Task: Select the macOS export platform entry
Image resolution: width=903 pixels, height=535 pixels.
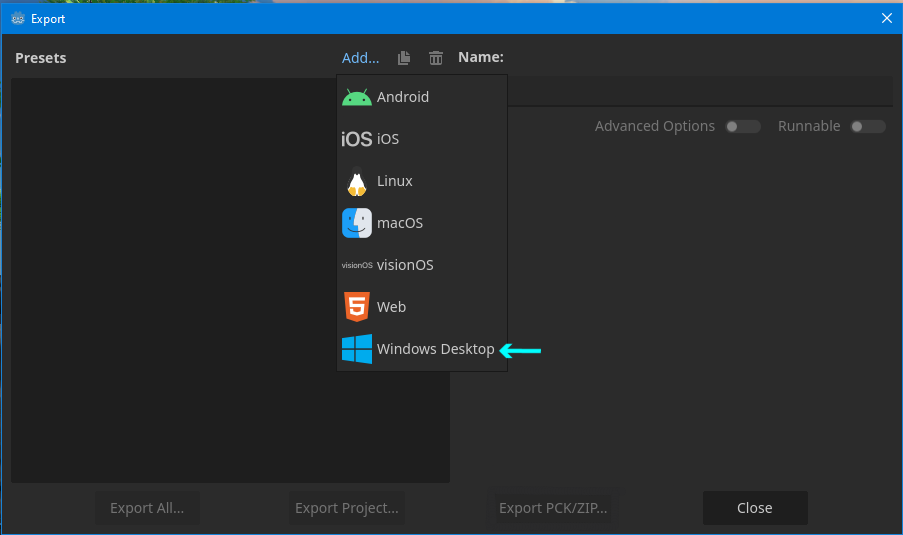Action: click(x=422, y=223)
